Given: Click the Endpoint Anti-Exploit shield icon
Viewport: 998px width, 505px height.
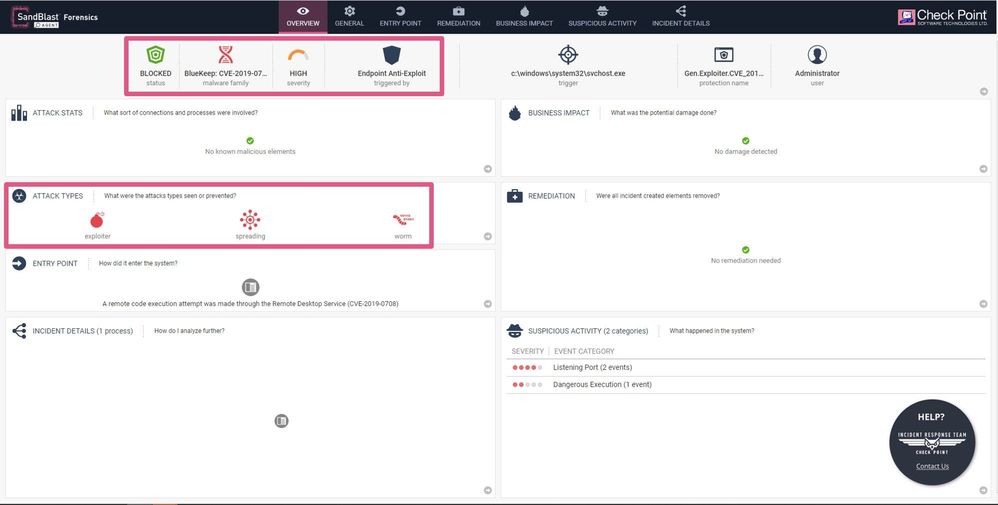Looking at the screenshot, I should [392, 55].
